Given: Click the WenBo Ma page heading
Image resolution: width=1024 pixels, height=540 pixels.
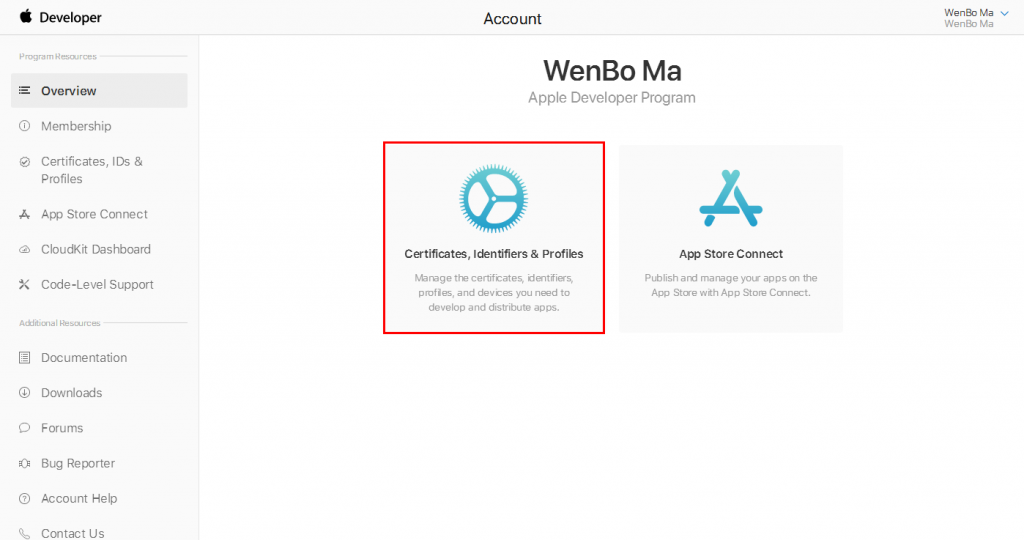Looking at the screenshot, I should (x=612, y=71).
